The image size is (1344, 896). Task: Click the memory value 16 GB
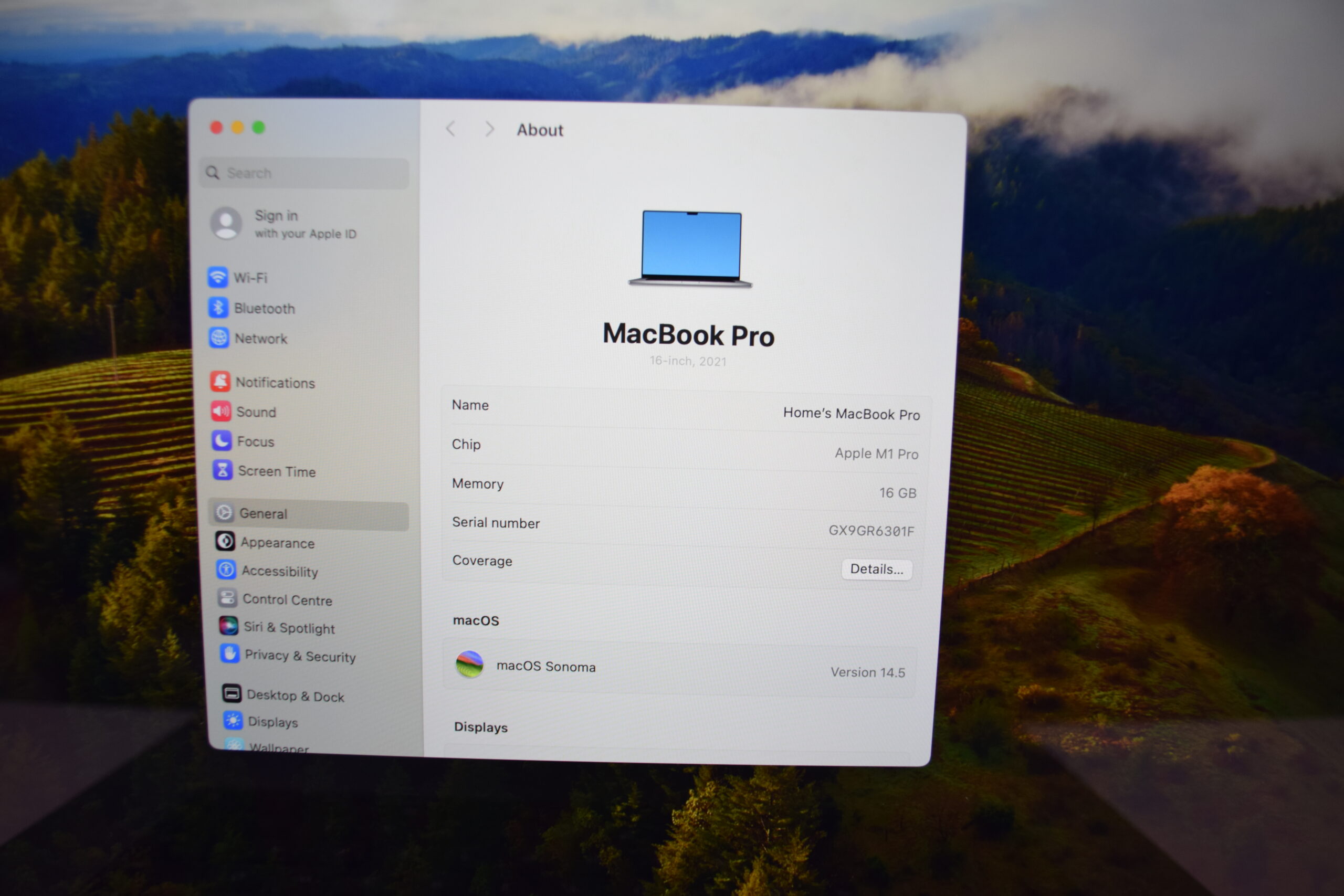pos(898,492)
